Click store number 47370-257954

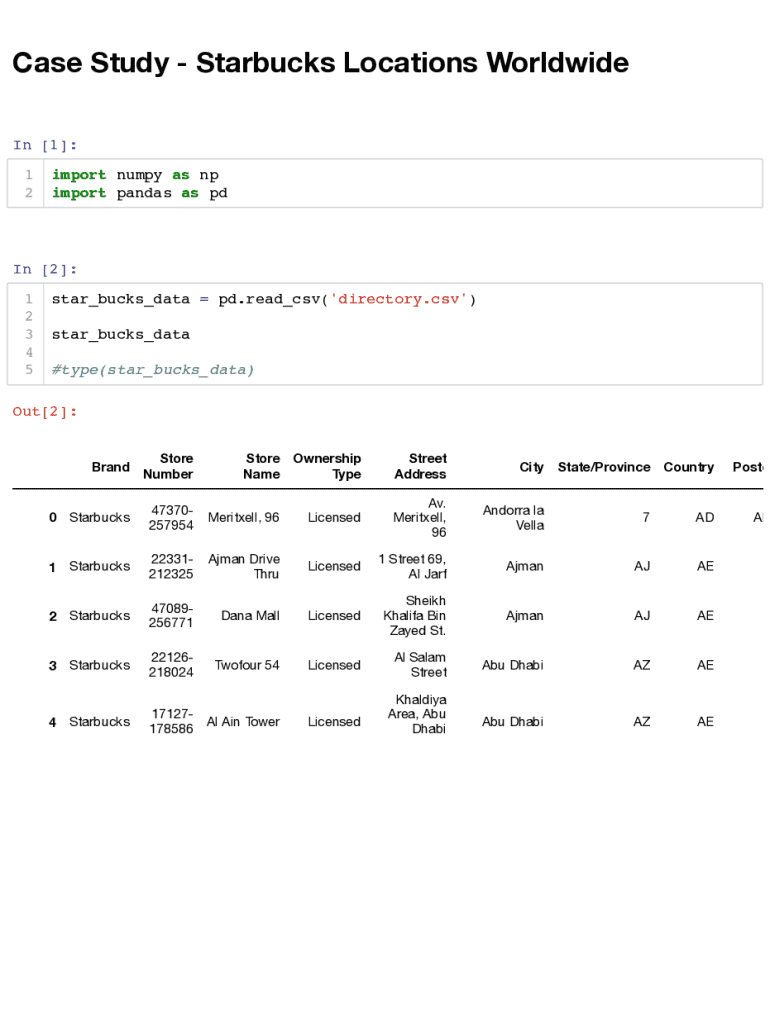171,517
